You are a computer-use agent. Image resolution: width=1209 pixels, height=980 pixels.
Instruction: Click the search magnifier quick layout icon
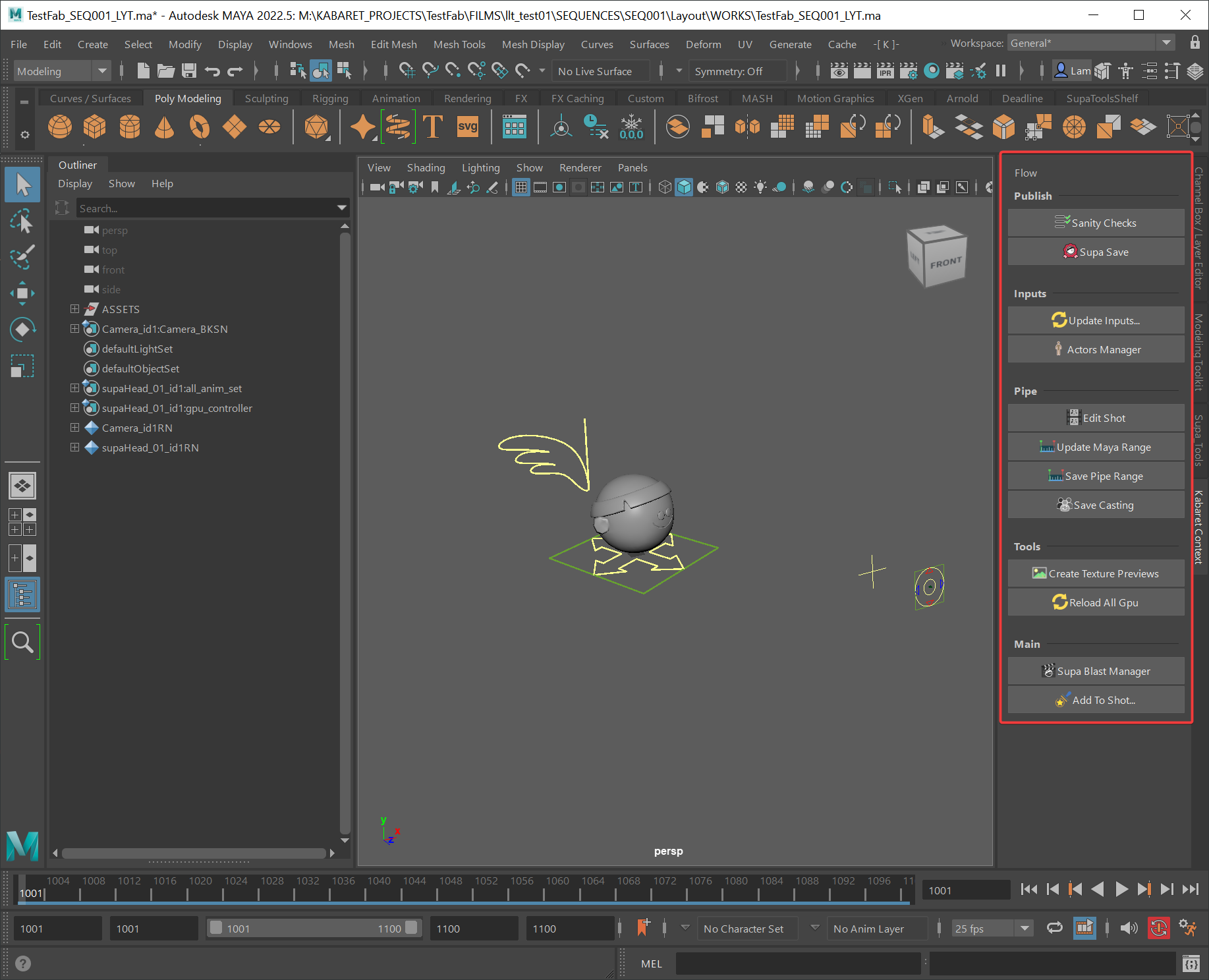tap(22, 641)
